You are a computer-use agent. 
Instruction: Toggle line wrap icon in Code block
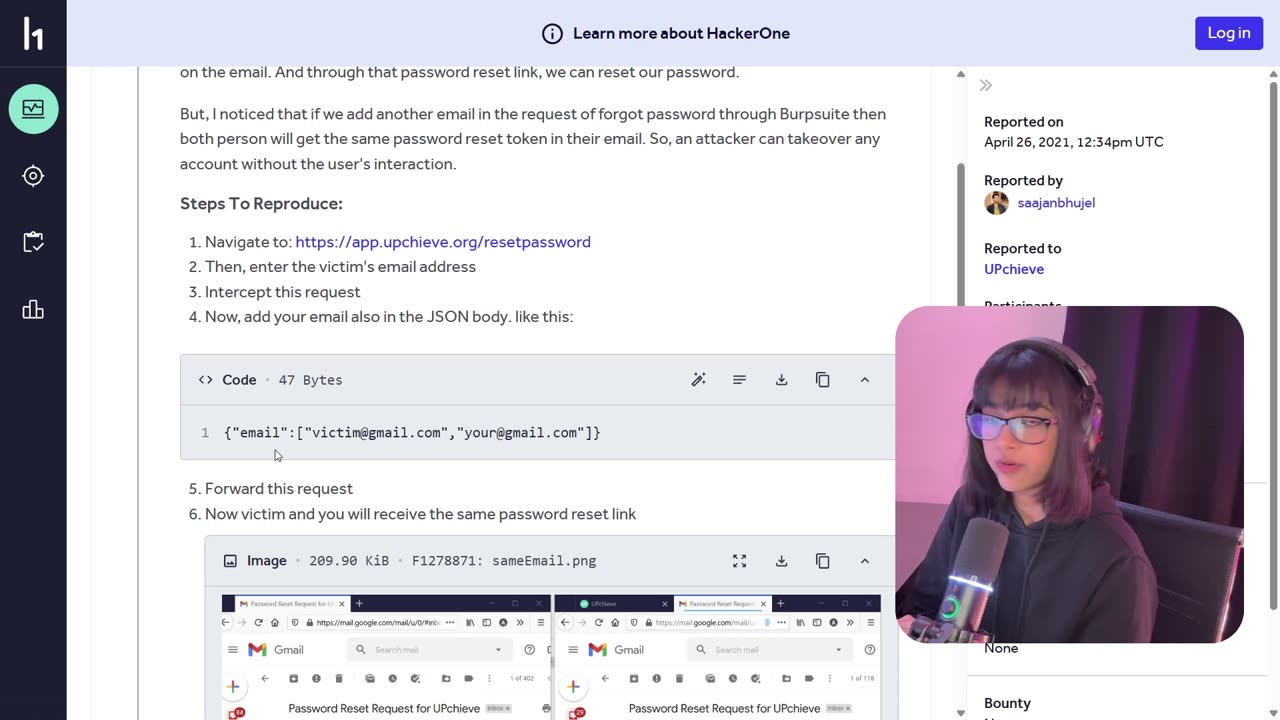point(740,380)
